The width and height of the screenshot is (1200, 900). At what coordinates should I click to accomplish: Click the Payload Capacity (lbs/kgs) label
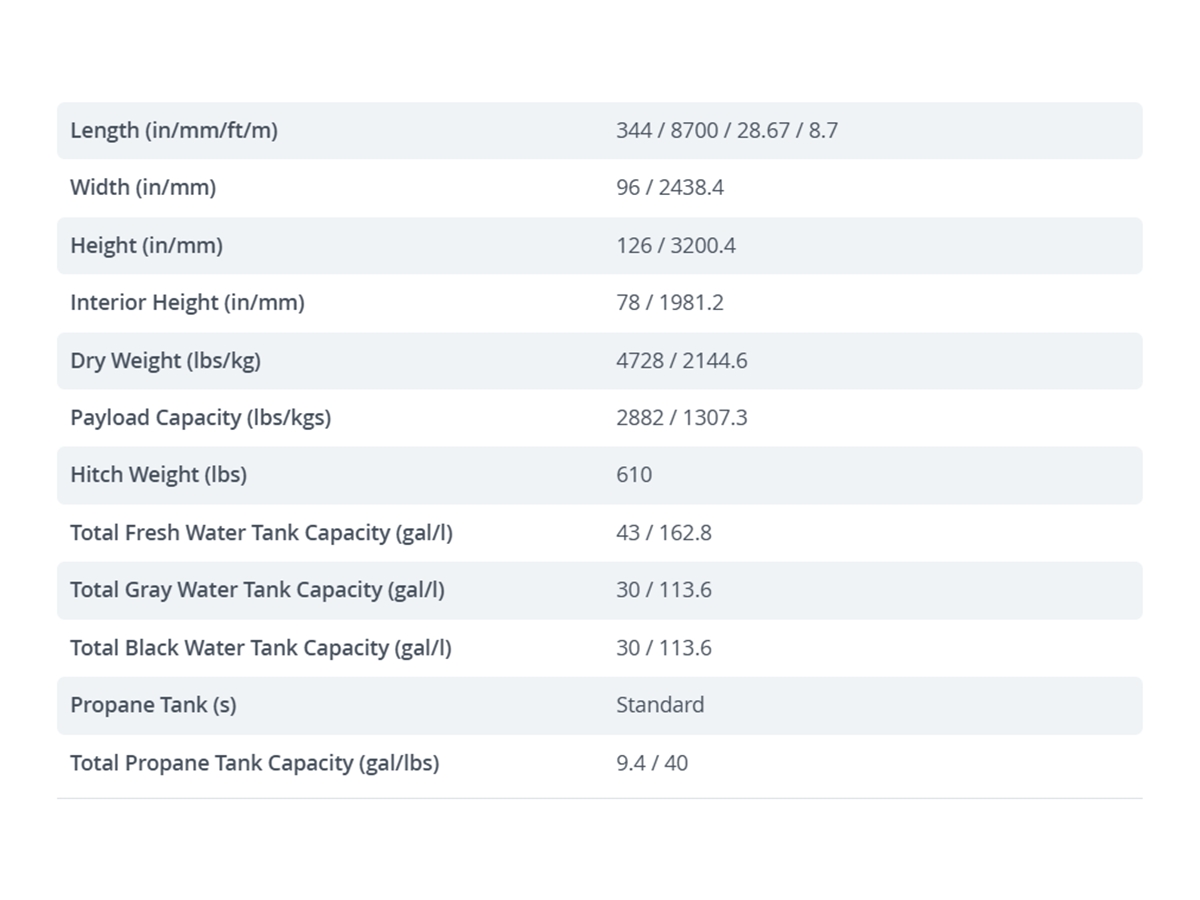pyautogui.click(x=200, y=417)
